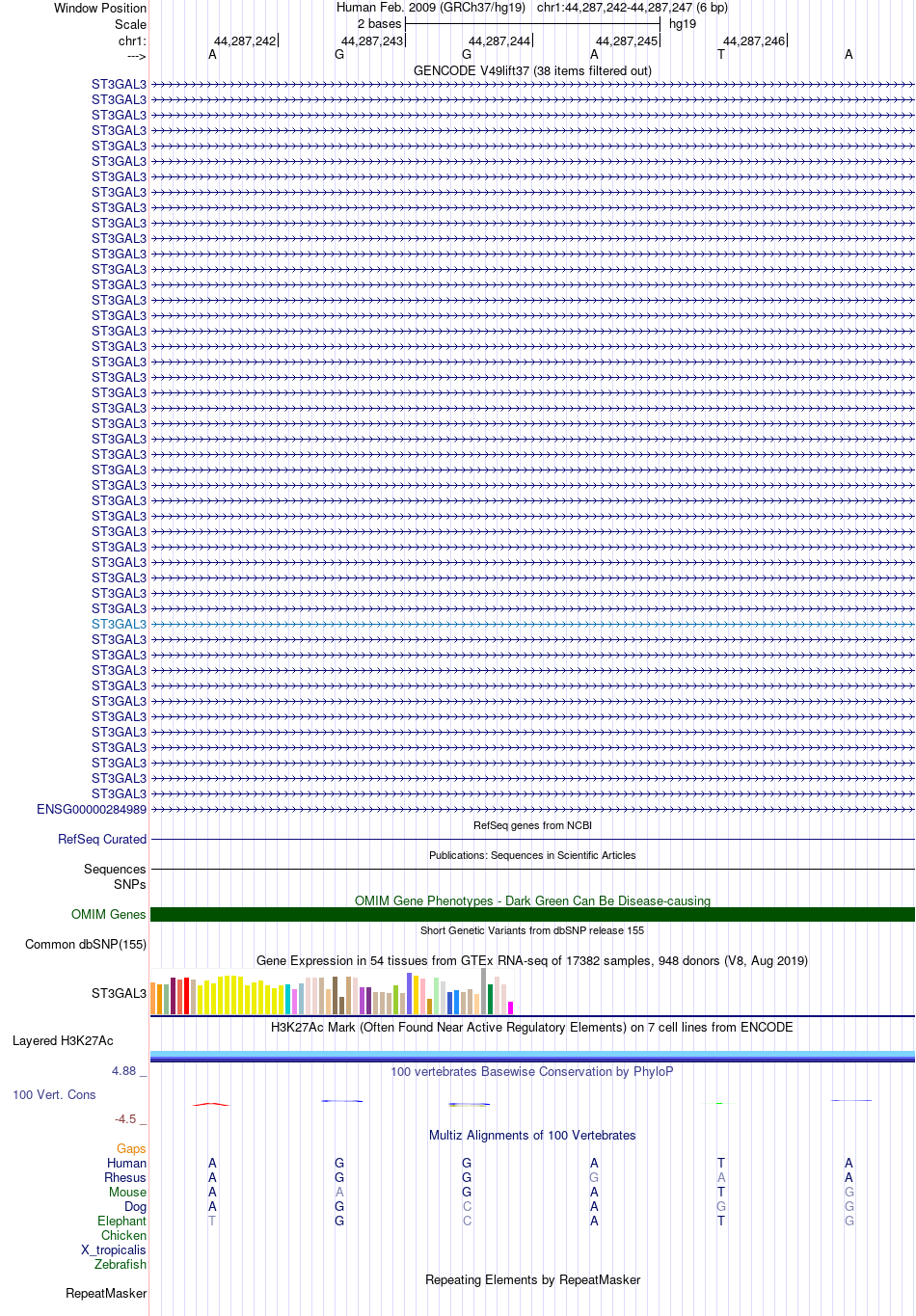Click the Window Position label
Image resolution: width=916 pixels, height=1316 pixels.
(x=100, y=8)
